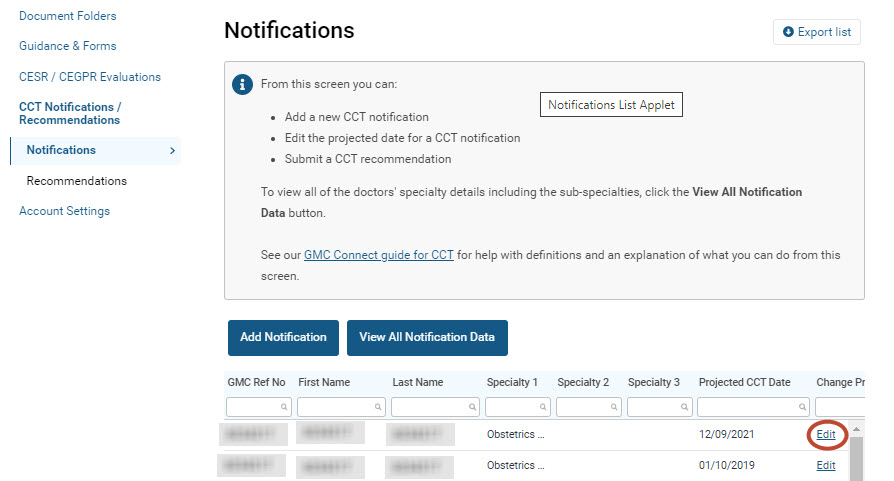The width and height of the screenshot is (894, 481).
Task: Click search icon in Projected CCT Date filter
Action: click(802, 407)
